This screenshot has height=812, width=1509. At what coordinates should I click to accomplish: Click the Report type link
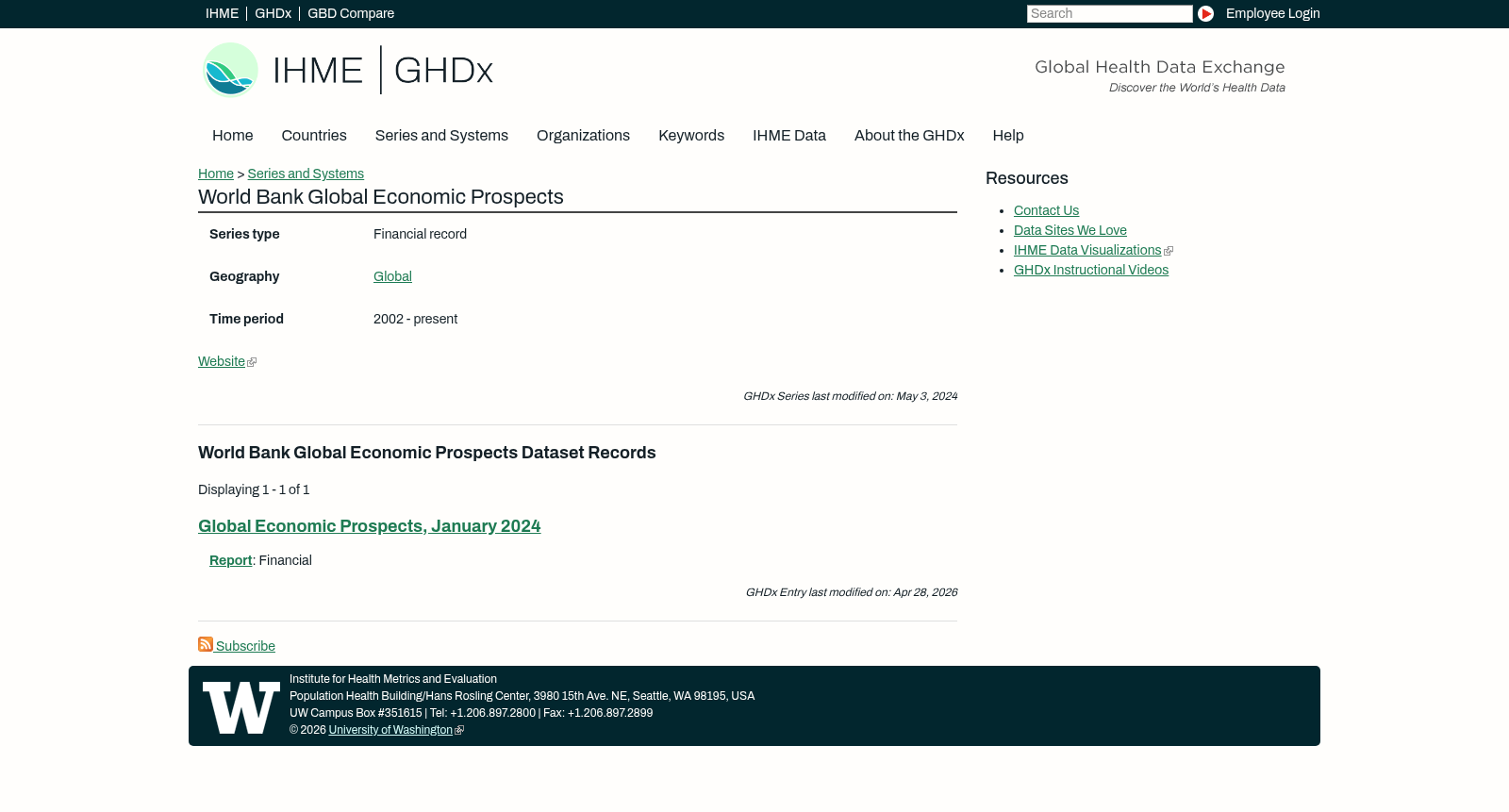coord(231,561)
